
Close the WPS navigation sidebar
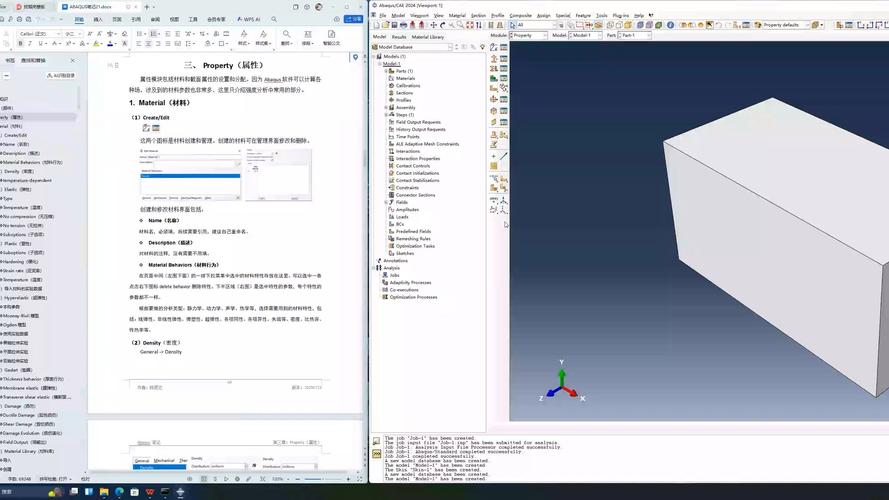point(73,60)
